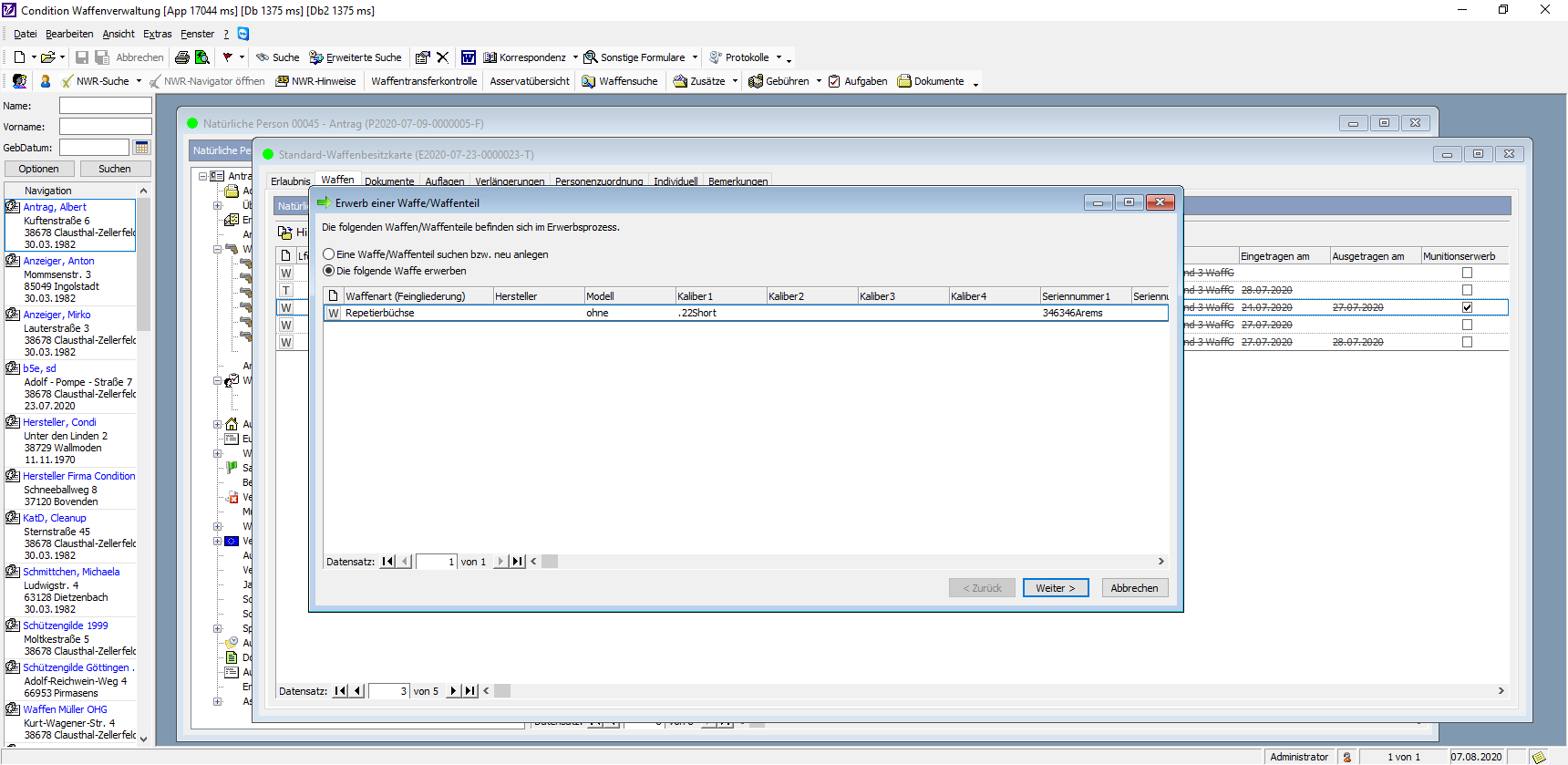Click the dialog's horizontal scrollbar thumb

click(x=550, y=562)
